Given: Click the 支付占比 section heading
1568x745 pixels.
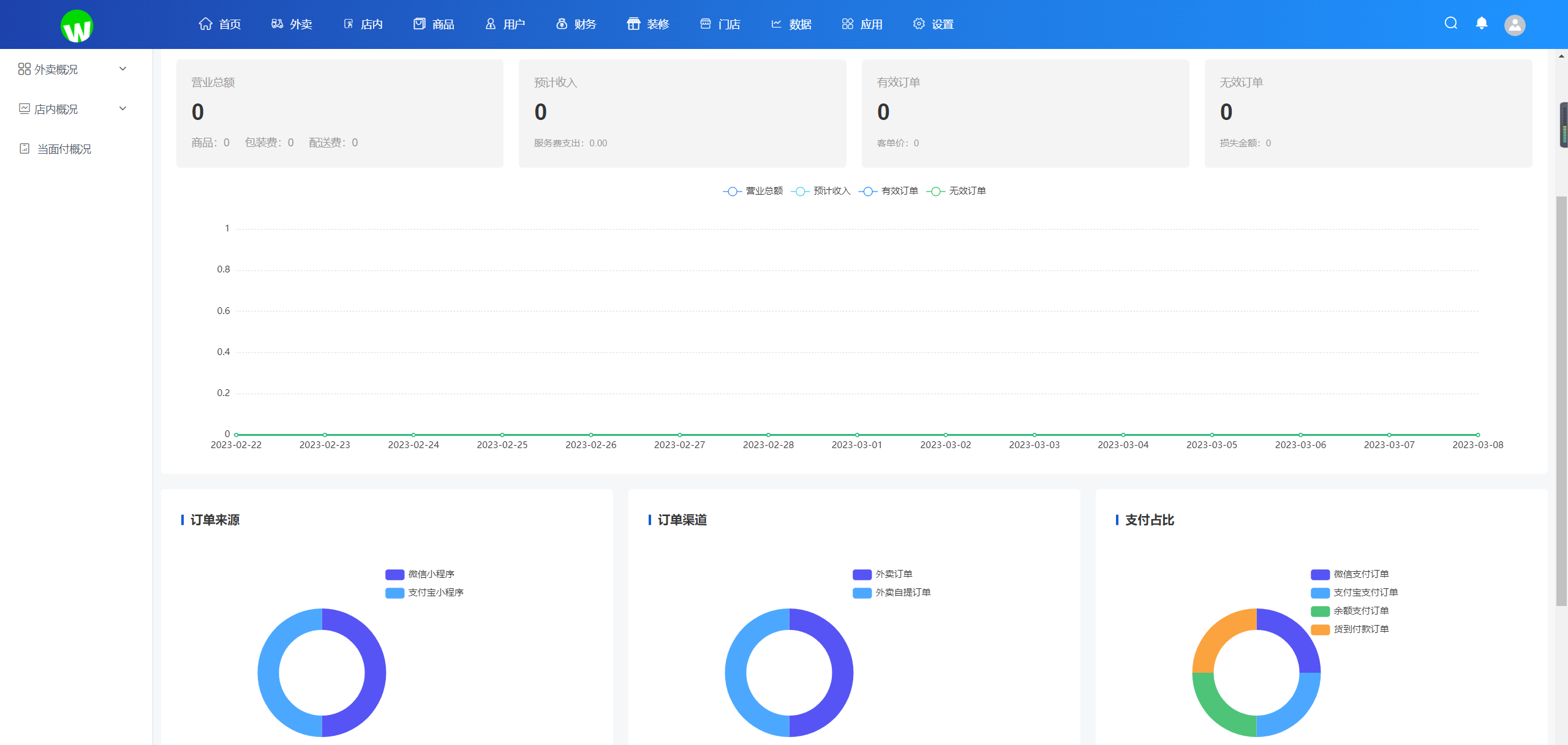Looking at the screenshot, I should pyautogui.click(x=1150, y=520).
